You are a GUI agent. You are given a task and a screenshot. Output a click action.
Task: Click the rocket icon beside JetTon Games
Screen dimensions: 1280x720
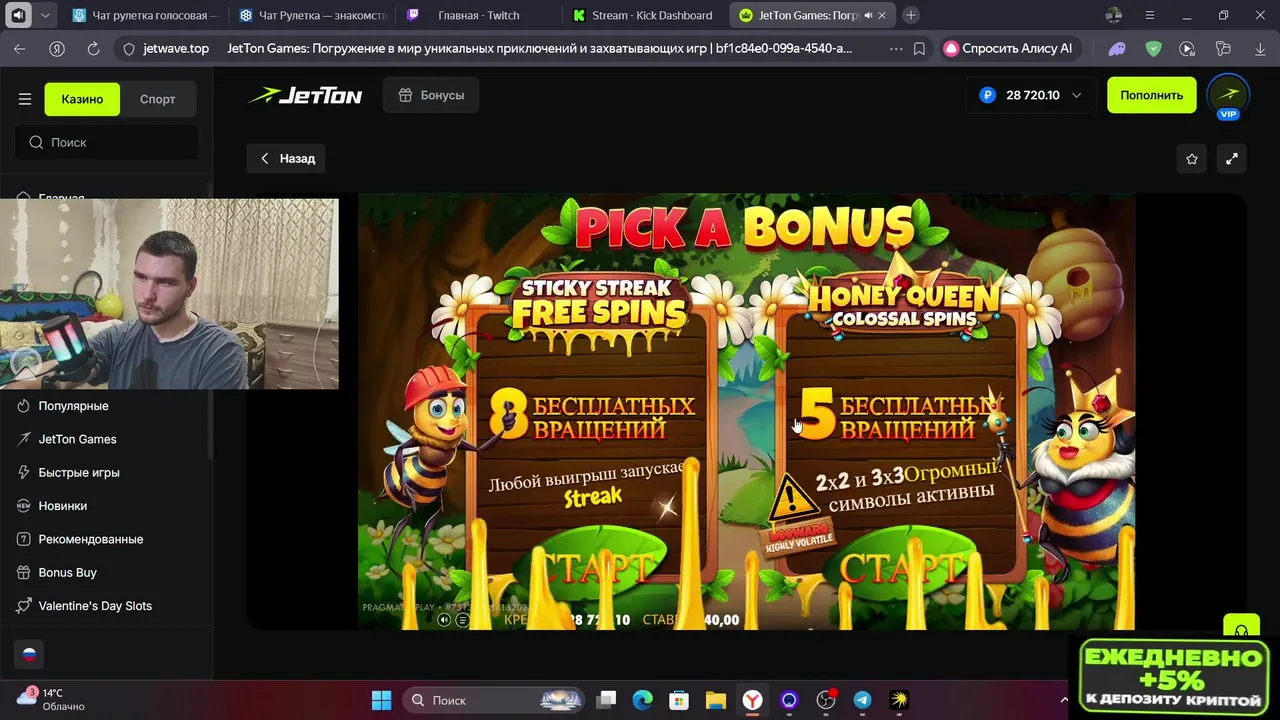click(24, 439)
